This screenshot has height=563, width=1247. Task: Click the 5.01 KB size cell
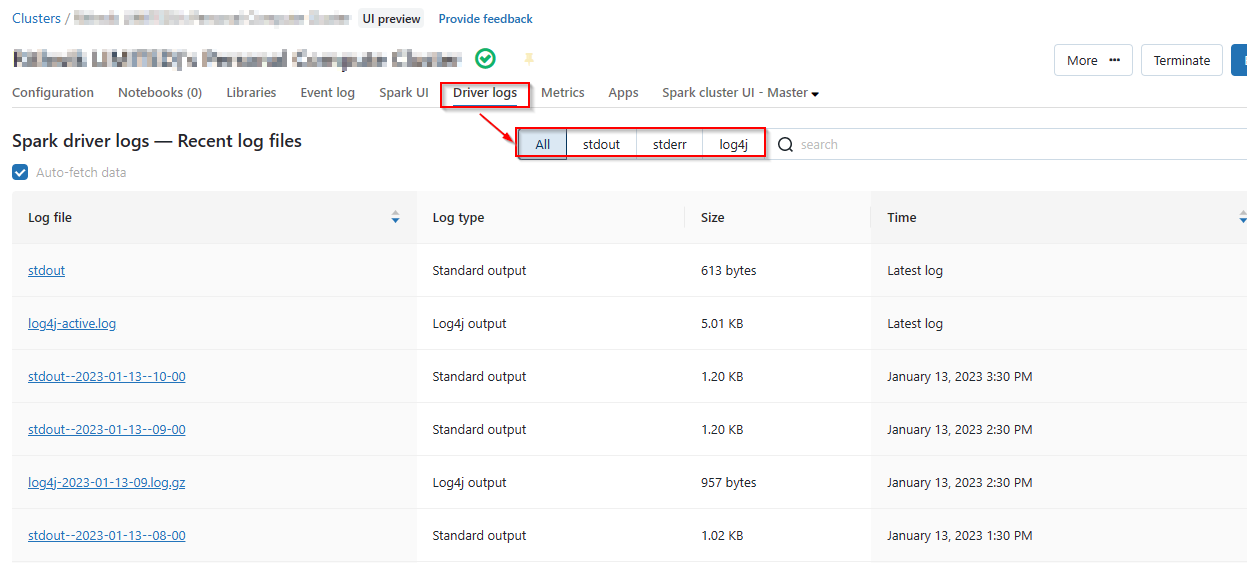(x=722, y=323)
